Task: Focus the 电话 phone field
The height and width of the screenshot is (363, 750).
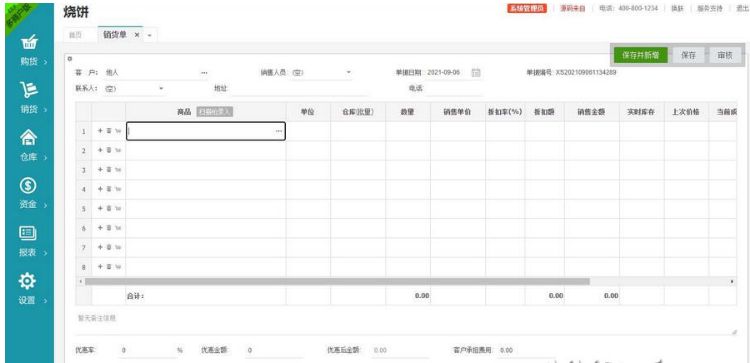Action: tap(454, 88)
